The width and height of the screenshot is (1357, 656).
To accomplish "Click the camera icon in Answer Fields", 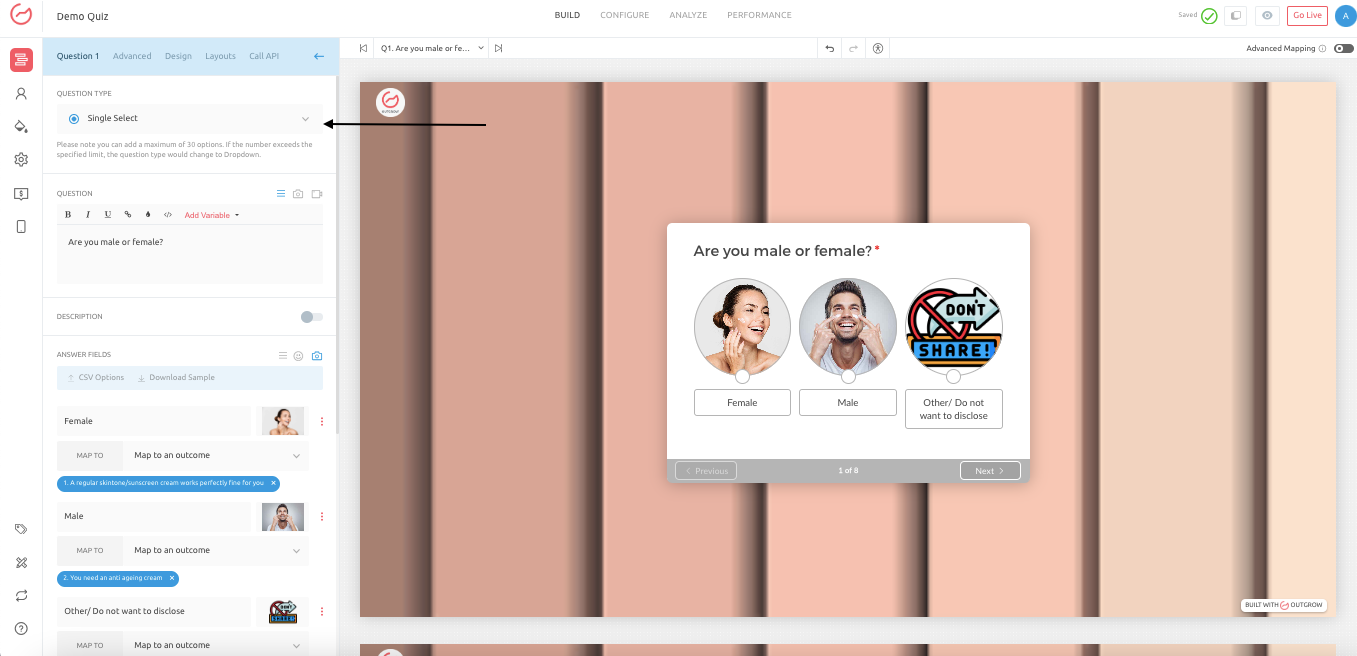I will (317, 355).
